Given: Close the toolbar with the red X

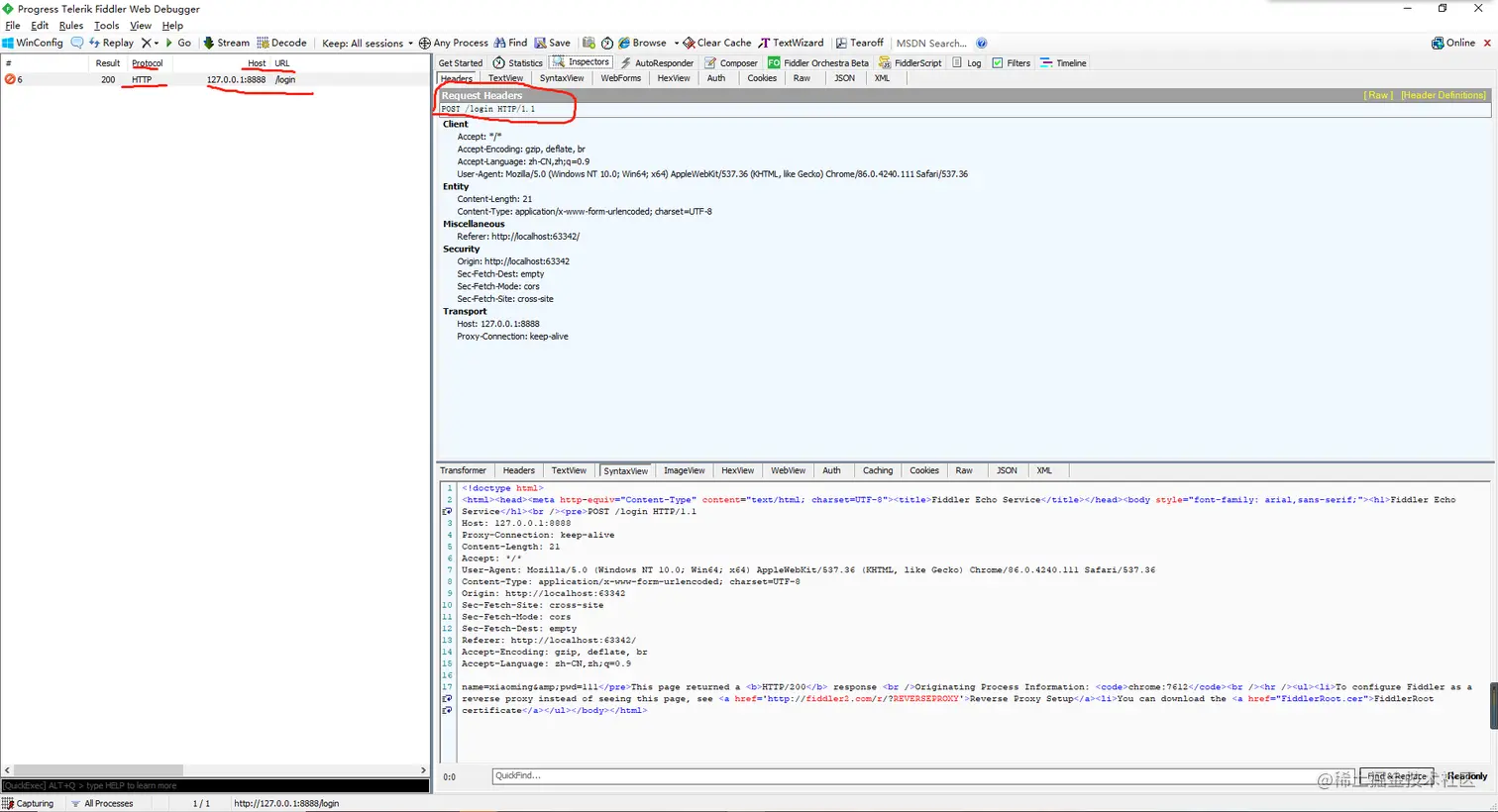Looking at the screenshot, I should click(1487, 43).
